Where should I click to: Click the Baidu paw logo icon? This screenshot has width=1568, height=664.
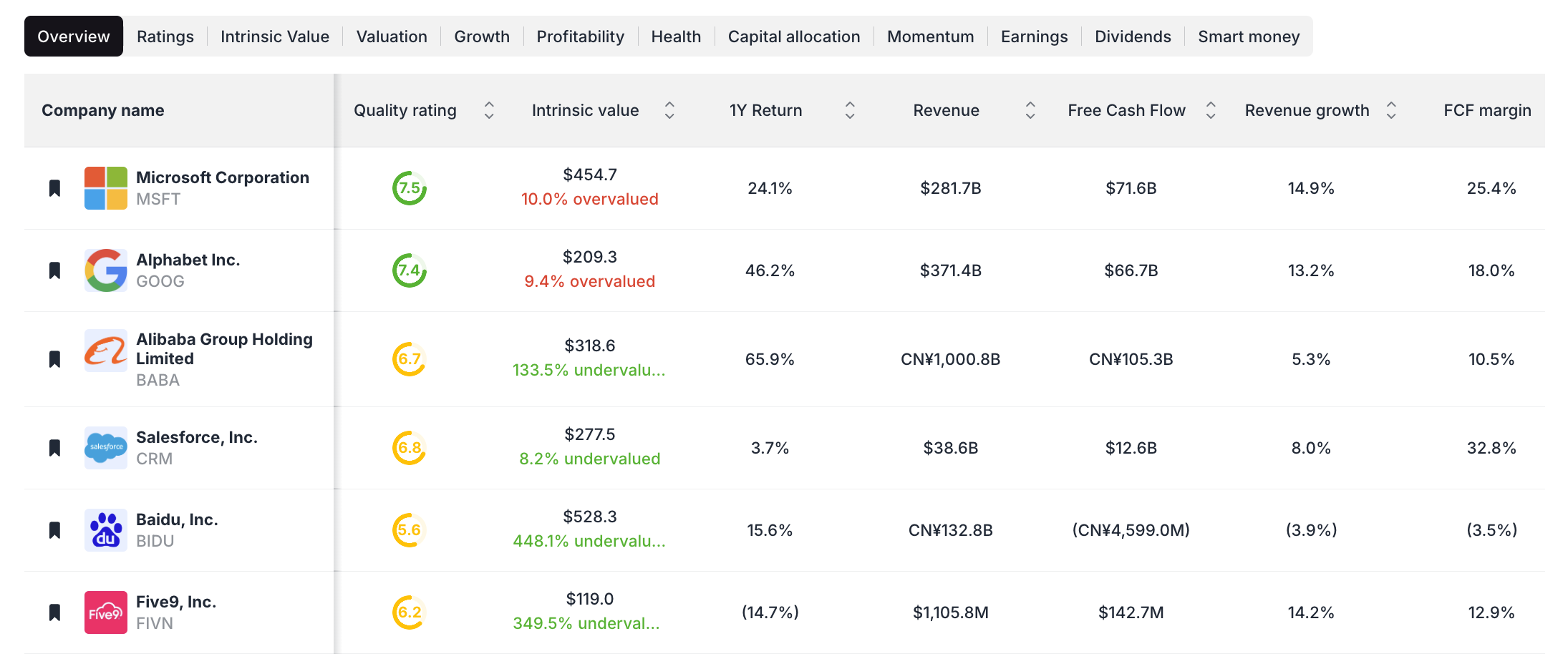[105, 529]
